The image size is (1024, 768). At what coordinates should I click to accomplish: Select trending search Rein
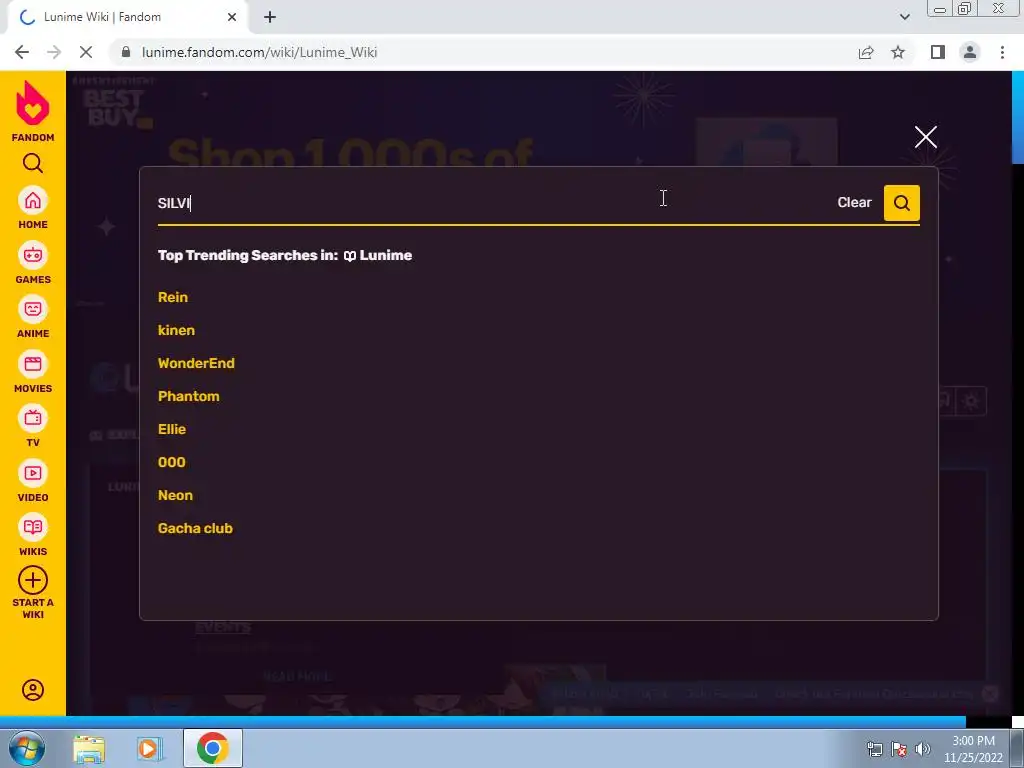click(x=172, y=297)
